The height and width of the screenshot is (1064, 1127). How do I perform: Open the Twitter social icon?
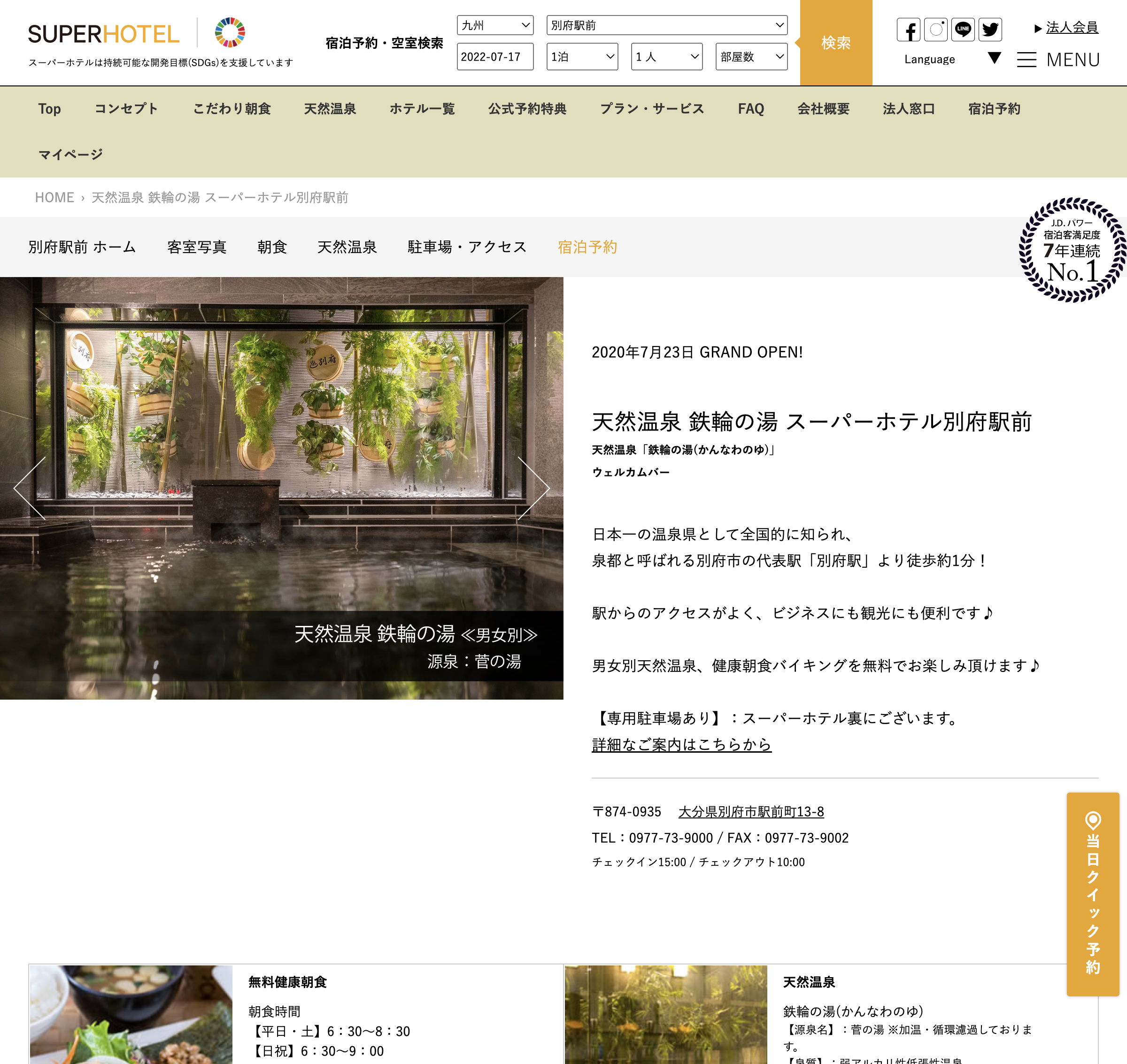[x=990, y=30]
